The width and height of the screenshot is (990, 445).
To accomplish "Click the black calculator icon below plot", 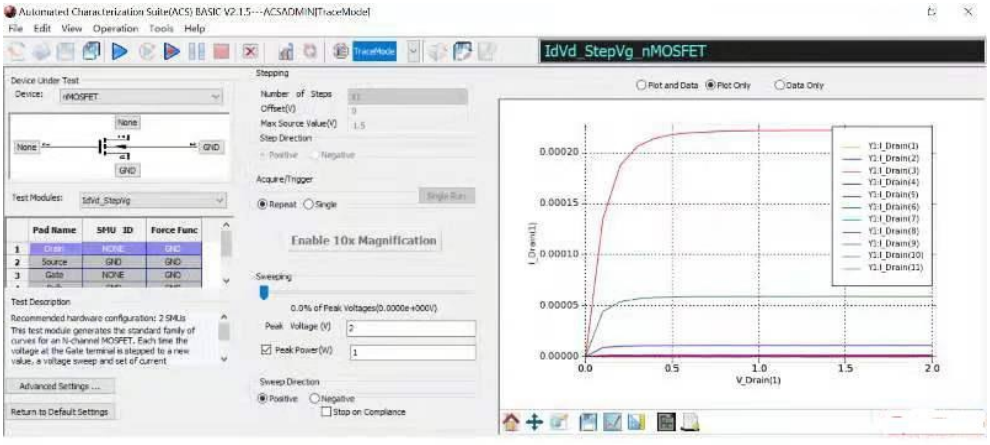I will (667, 423).
